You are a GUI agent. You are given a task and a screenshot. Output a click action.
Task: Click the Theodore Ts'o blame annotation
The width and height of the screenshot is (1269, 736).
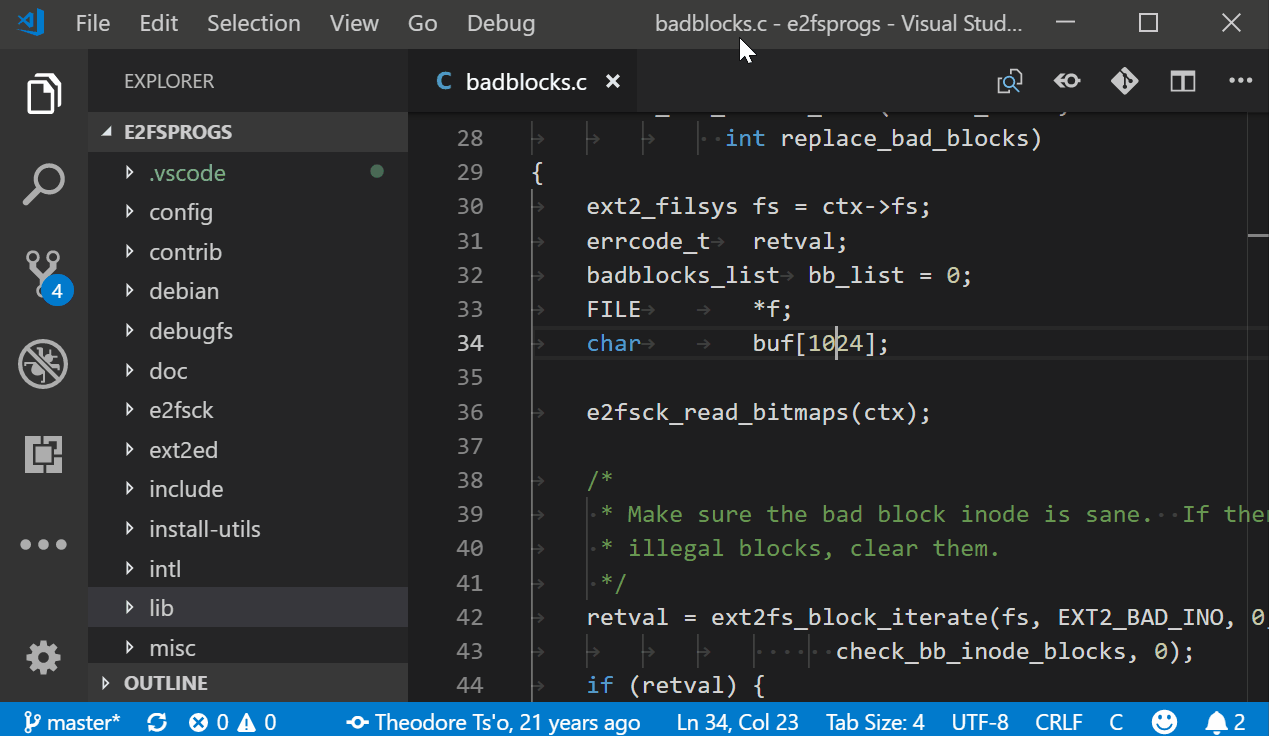(x=493, y=722)
